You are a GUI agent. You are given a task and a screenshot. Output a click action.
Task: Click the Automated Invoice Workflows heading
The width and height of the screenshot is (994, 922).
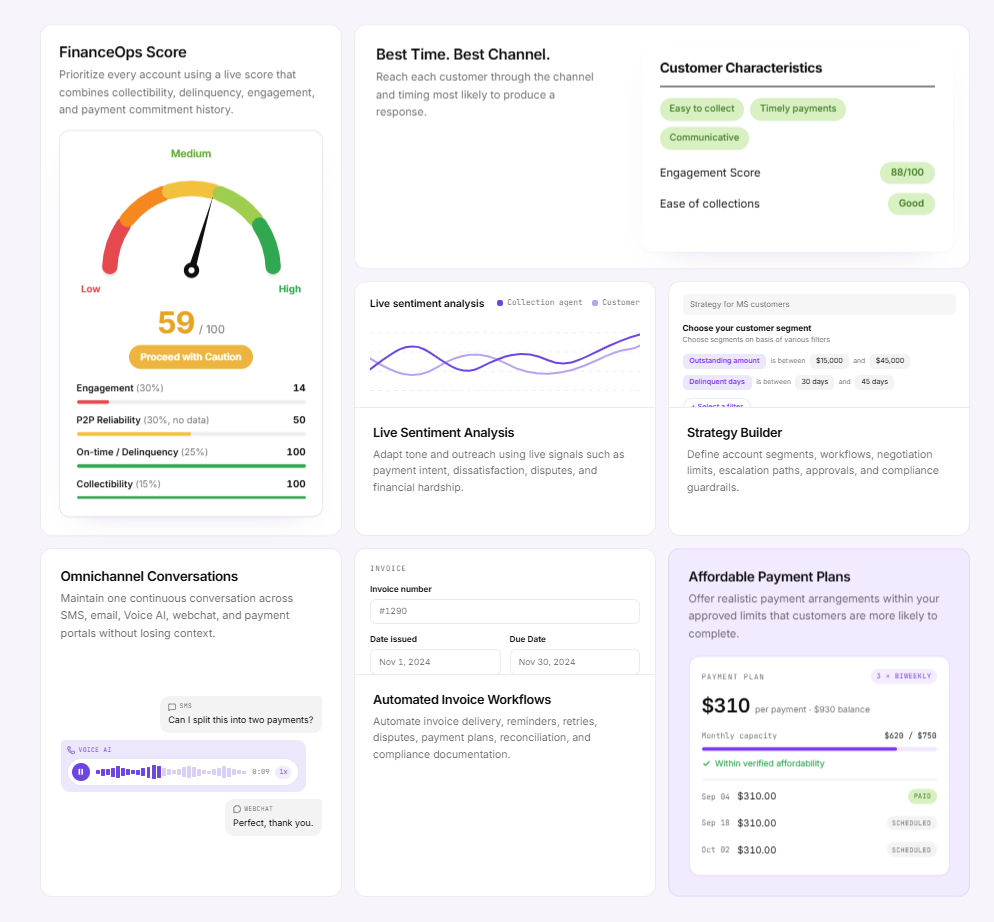click(462, 699)
